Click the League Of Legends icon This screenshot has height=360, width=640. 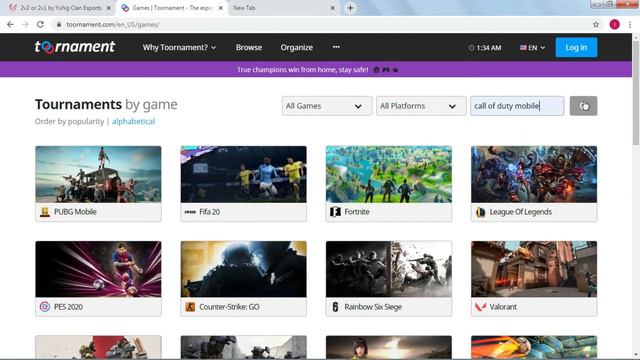pos(480,212)
